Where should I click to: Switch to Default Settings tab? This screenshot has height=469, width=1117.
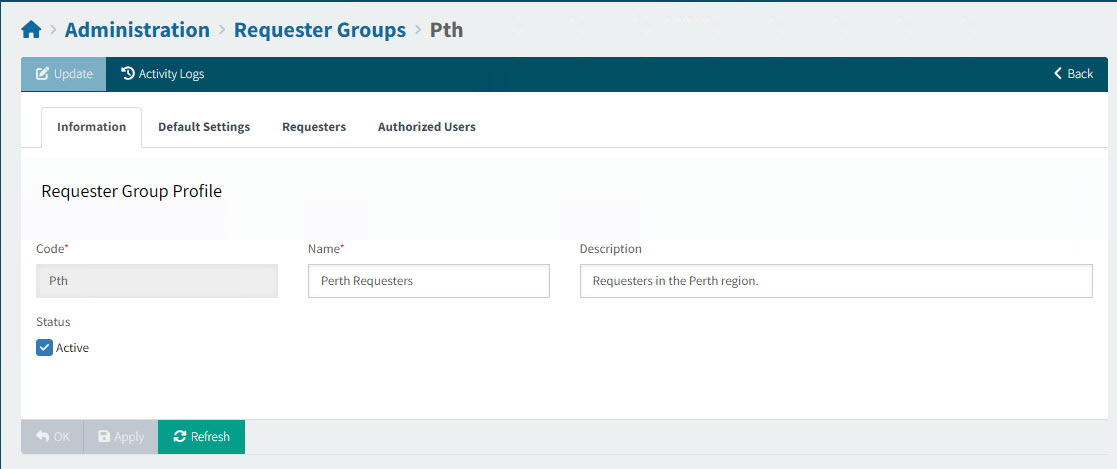(x=204, y=128)
